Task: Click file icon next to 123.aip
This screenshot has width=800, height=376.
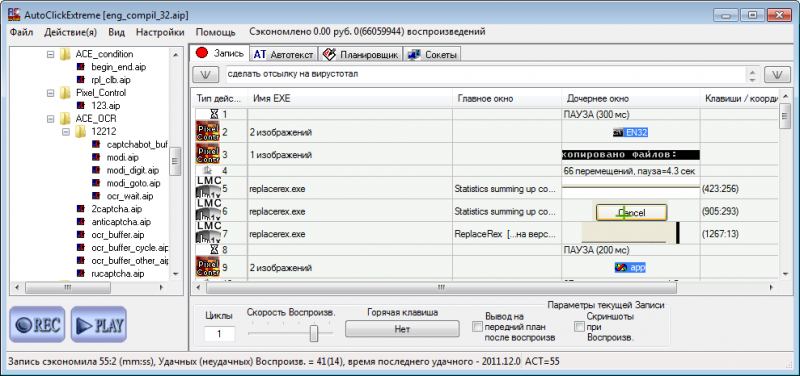Action: [81, 106]
